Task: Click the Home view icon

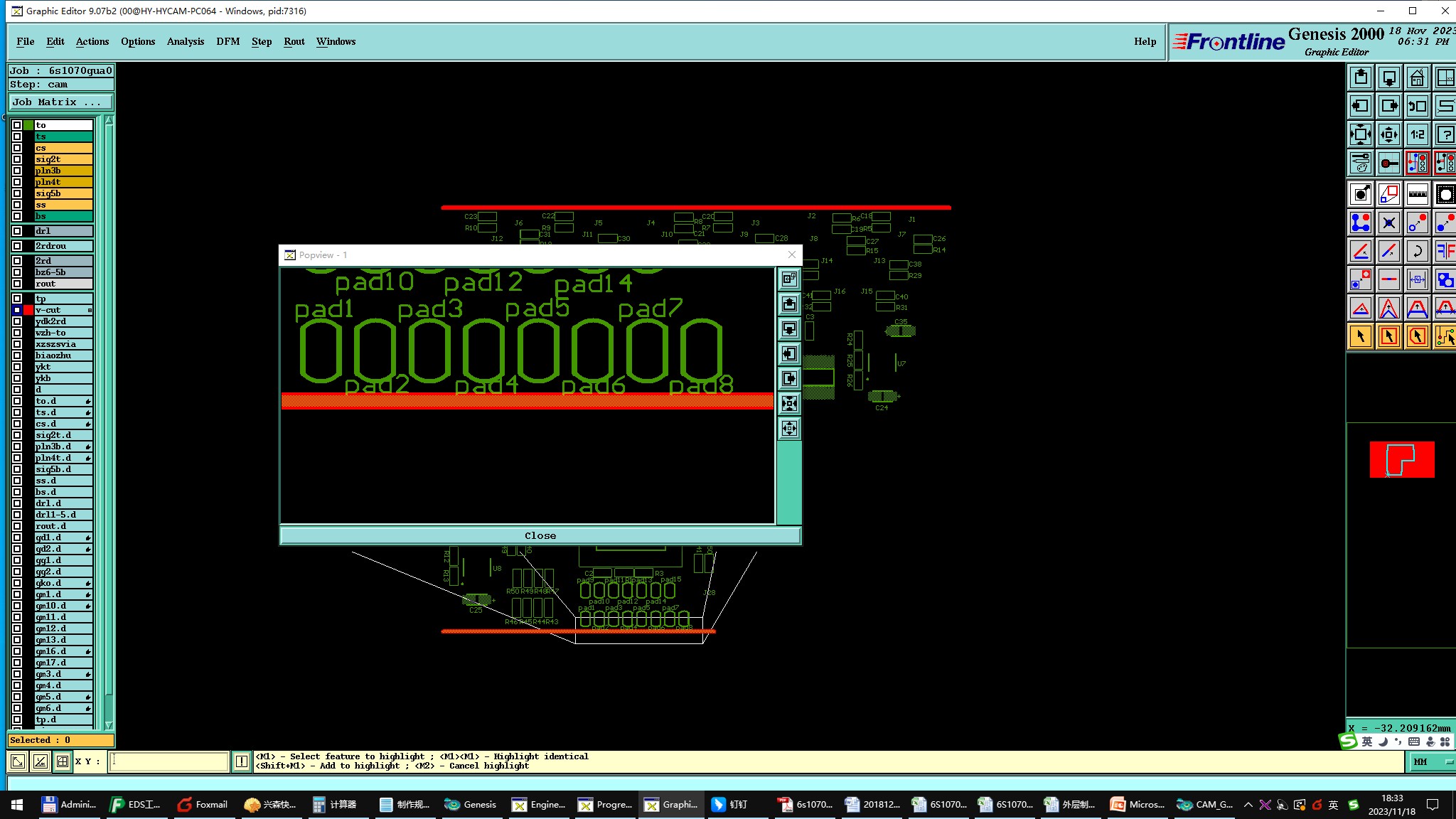Action: coord(1417,77)
